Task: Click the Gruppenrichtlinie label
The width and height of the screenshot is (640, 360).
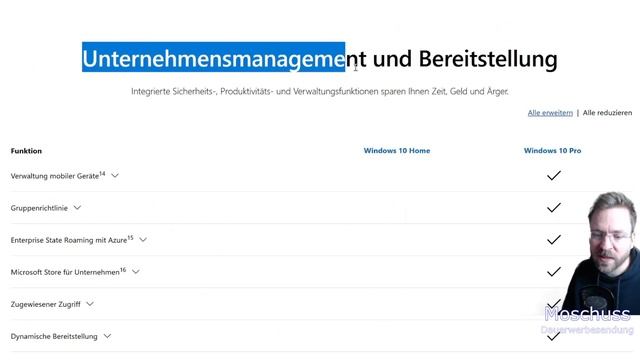Action: pyautogui.click(x=39, y=208)
